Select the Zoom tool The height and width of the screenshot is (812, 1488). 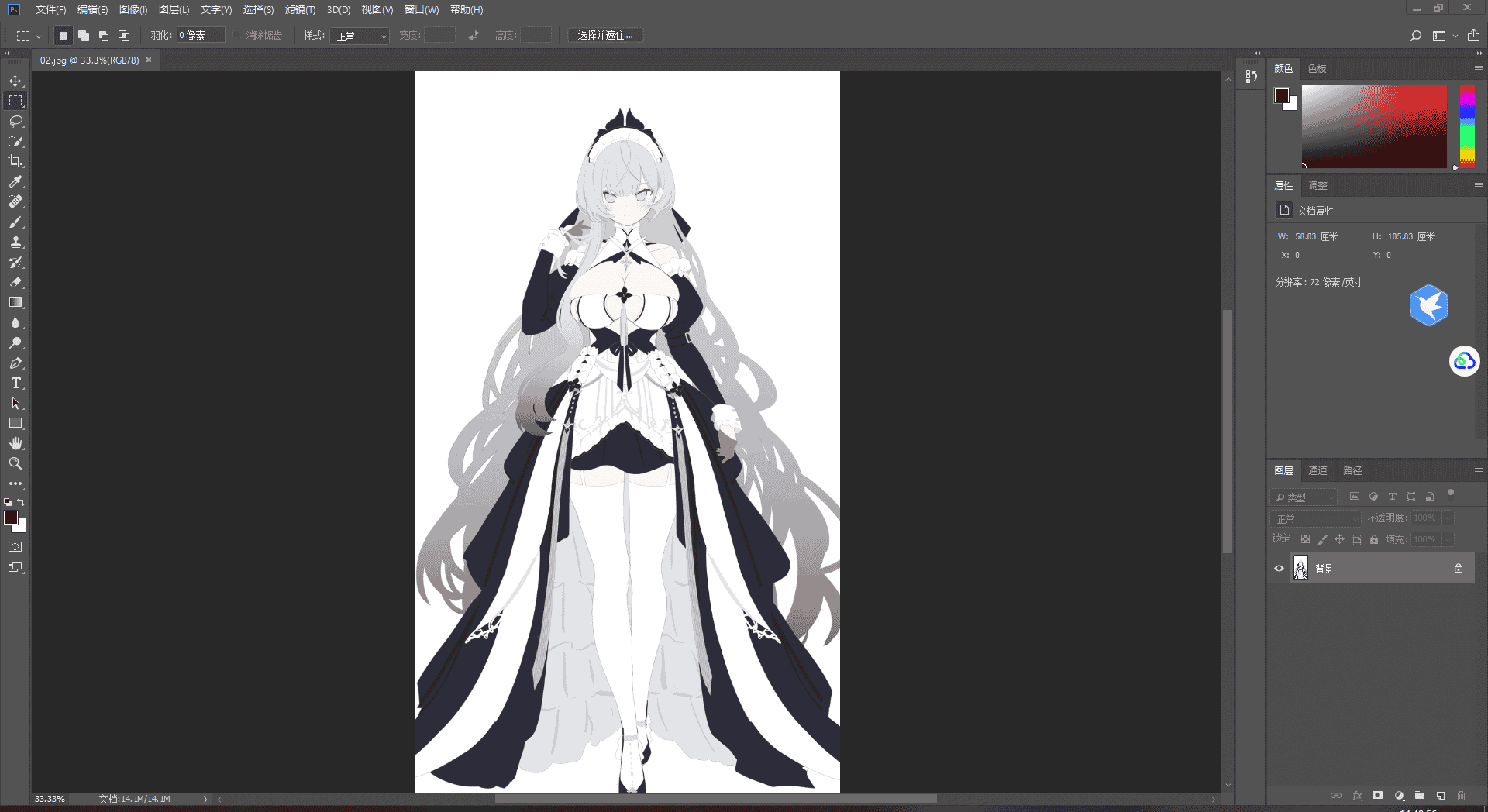15,463
